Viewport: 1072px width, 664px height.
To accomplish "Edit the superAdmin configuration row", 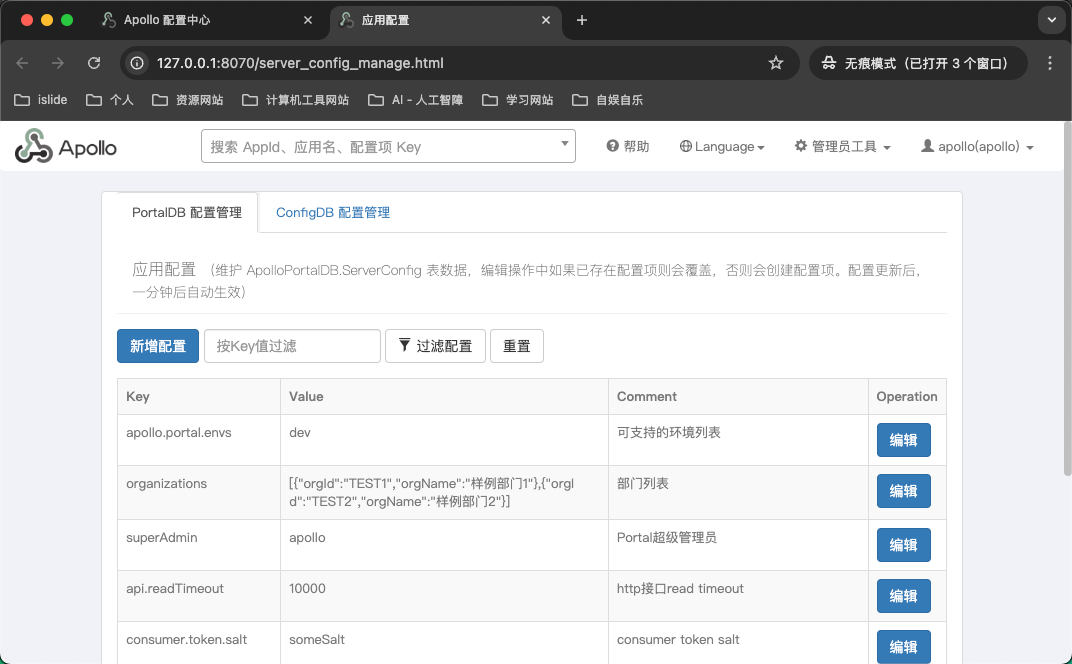I will (903, 545).
